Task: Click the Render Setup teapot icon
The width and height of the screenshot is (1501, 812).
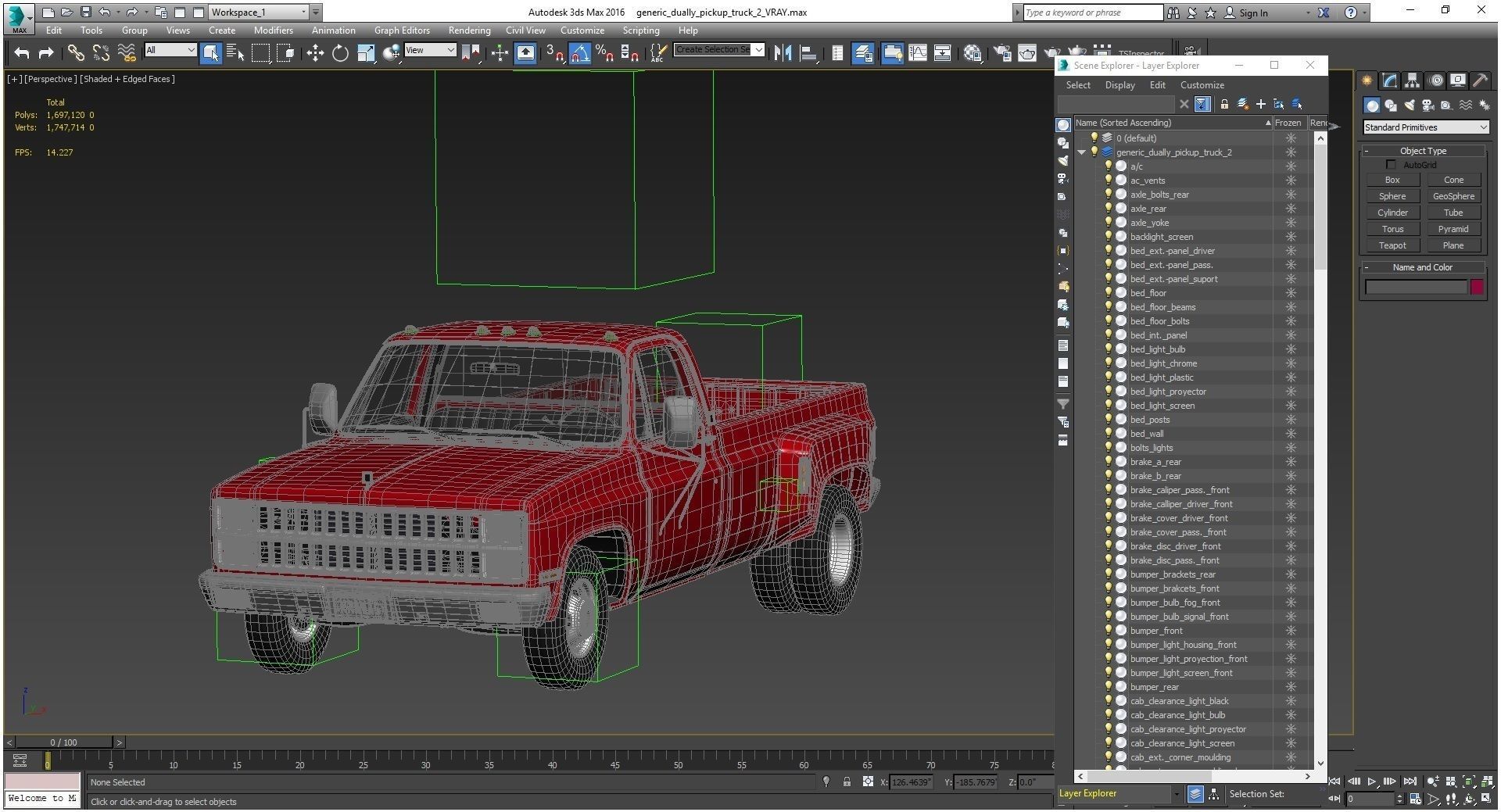Action: pyautogui.click(x=1001, y=53)
